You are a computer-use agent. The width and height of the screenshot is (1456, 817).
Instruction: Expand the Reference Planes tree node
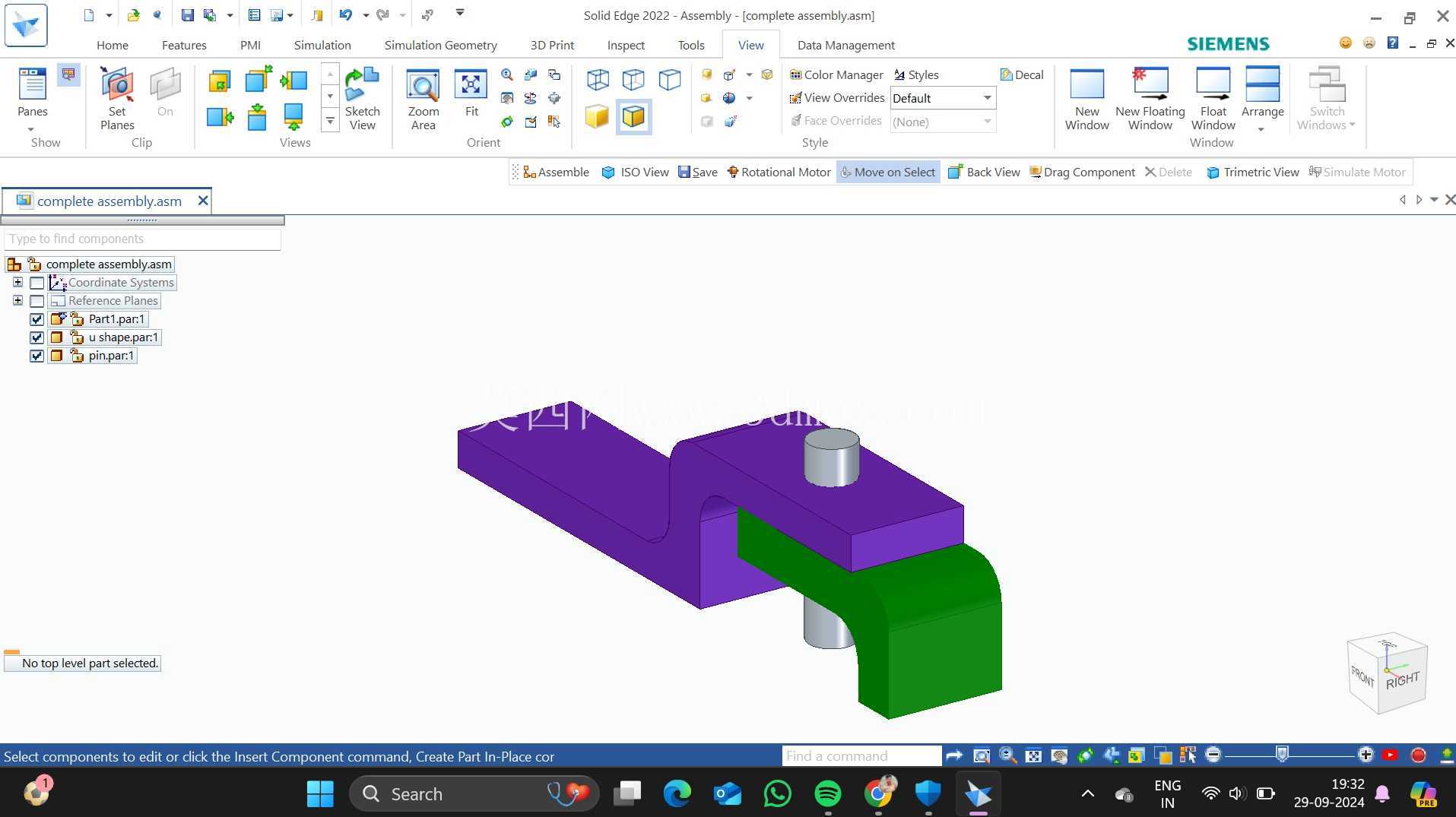(17, 300)
